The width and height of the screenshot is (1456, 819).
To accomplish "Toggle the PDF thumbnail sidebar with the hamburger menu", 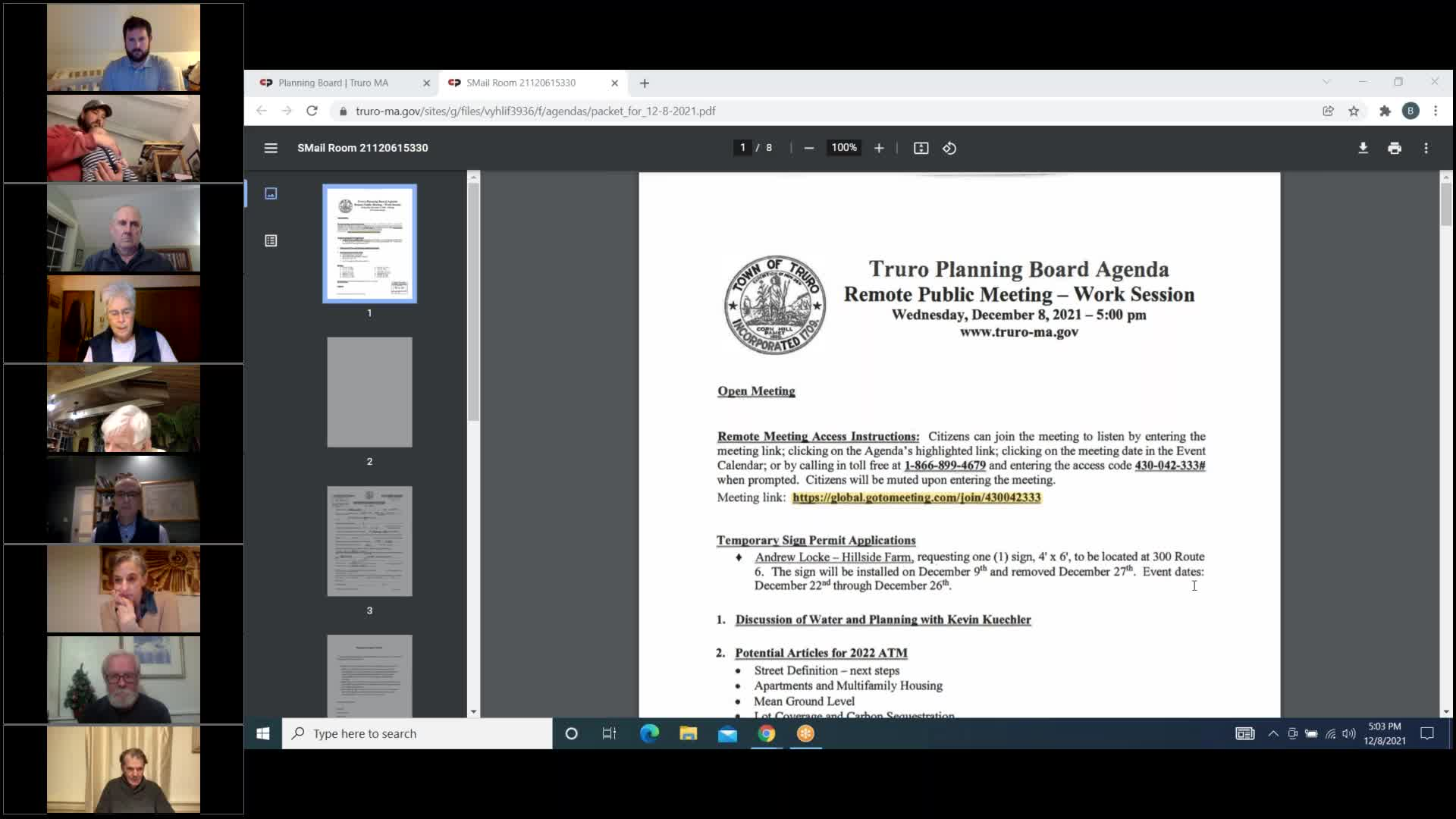I will tap(271, 148).
